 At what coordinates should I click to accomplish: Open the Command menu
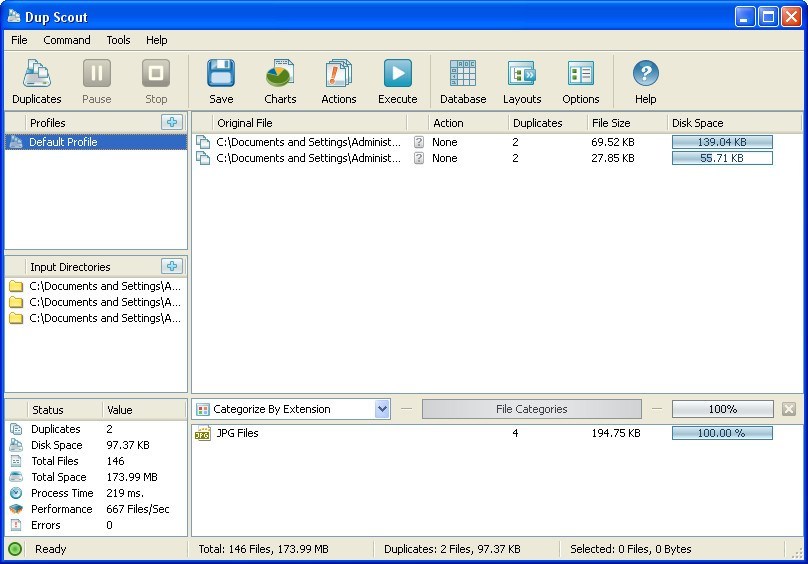click(67, 40)
